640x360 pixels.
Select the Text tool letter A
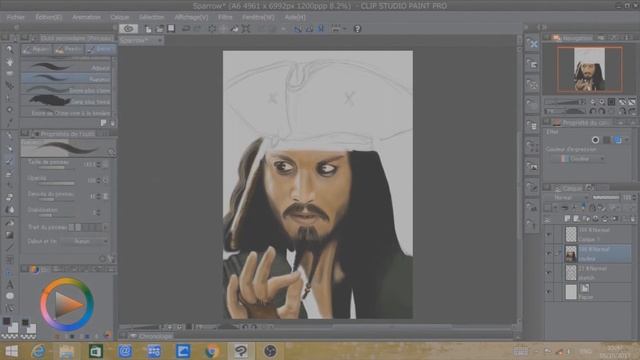click(10, 284)
